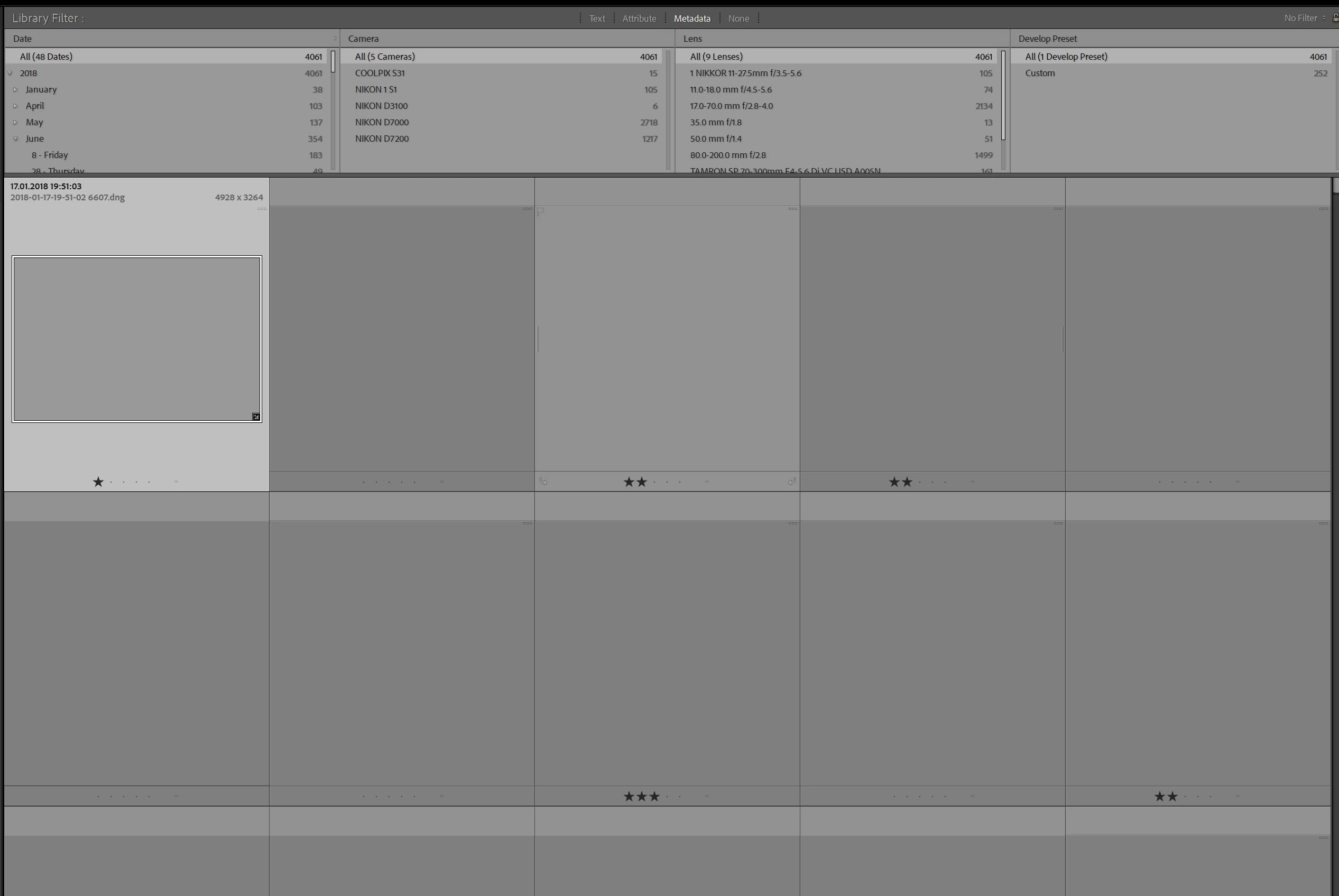
Task: Click the flag icon on third grid cell
Action: click(x=541, y=211)
